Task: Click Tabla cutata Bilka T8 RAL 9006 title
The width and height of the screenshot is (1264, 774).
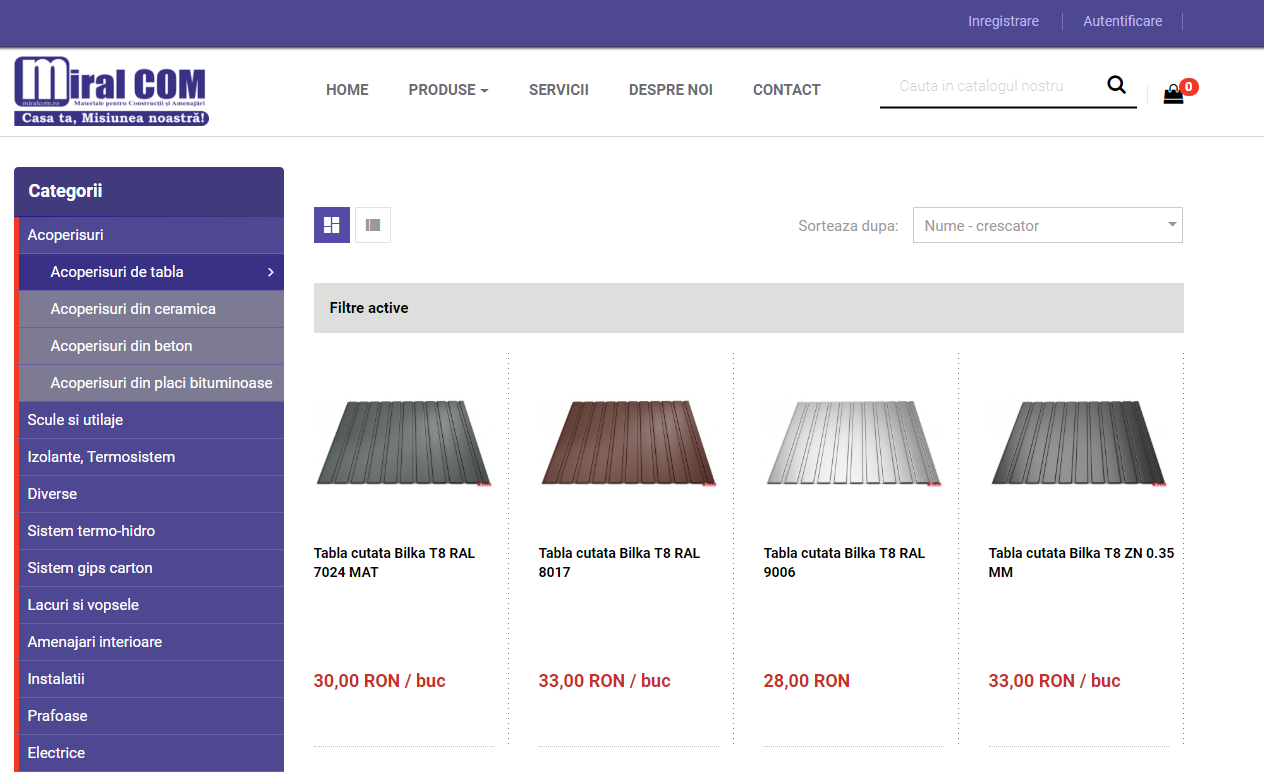Action: [845, 563]
